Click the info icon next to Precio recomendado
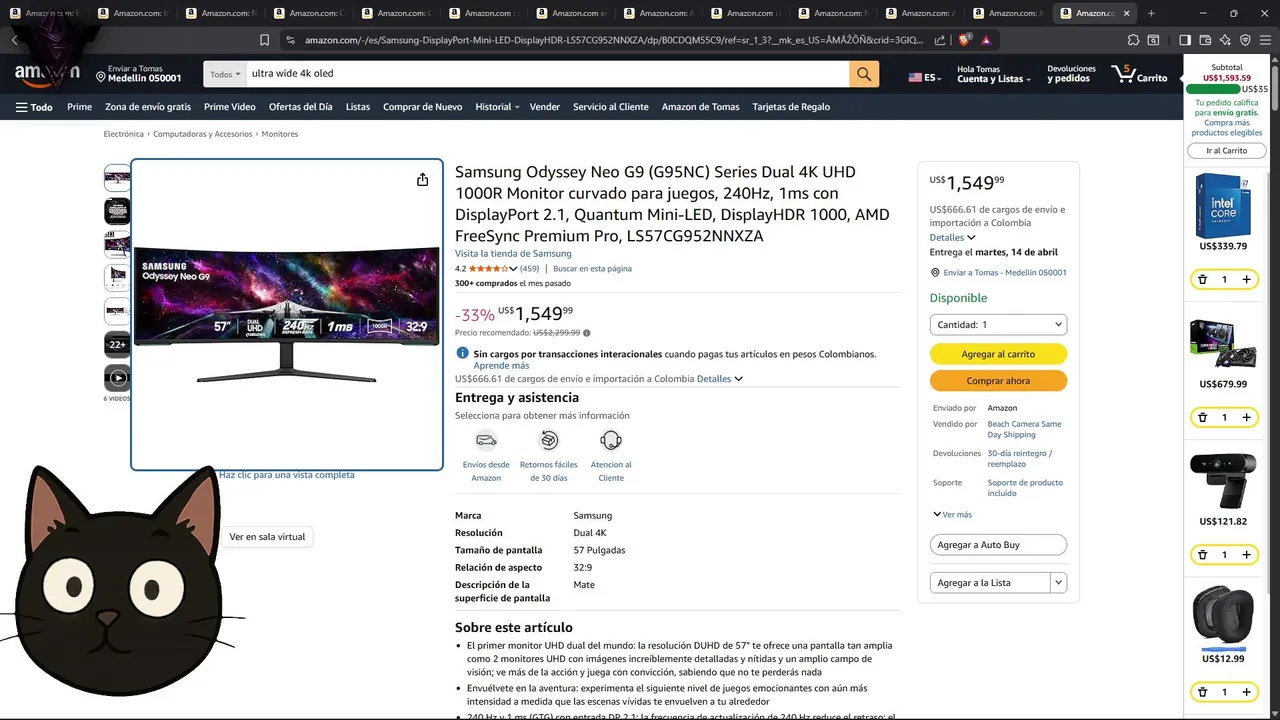 (587, 333)
